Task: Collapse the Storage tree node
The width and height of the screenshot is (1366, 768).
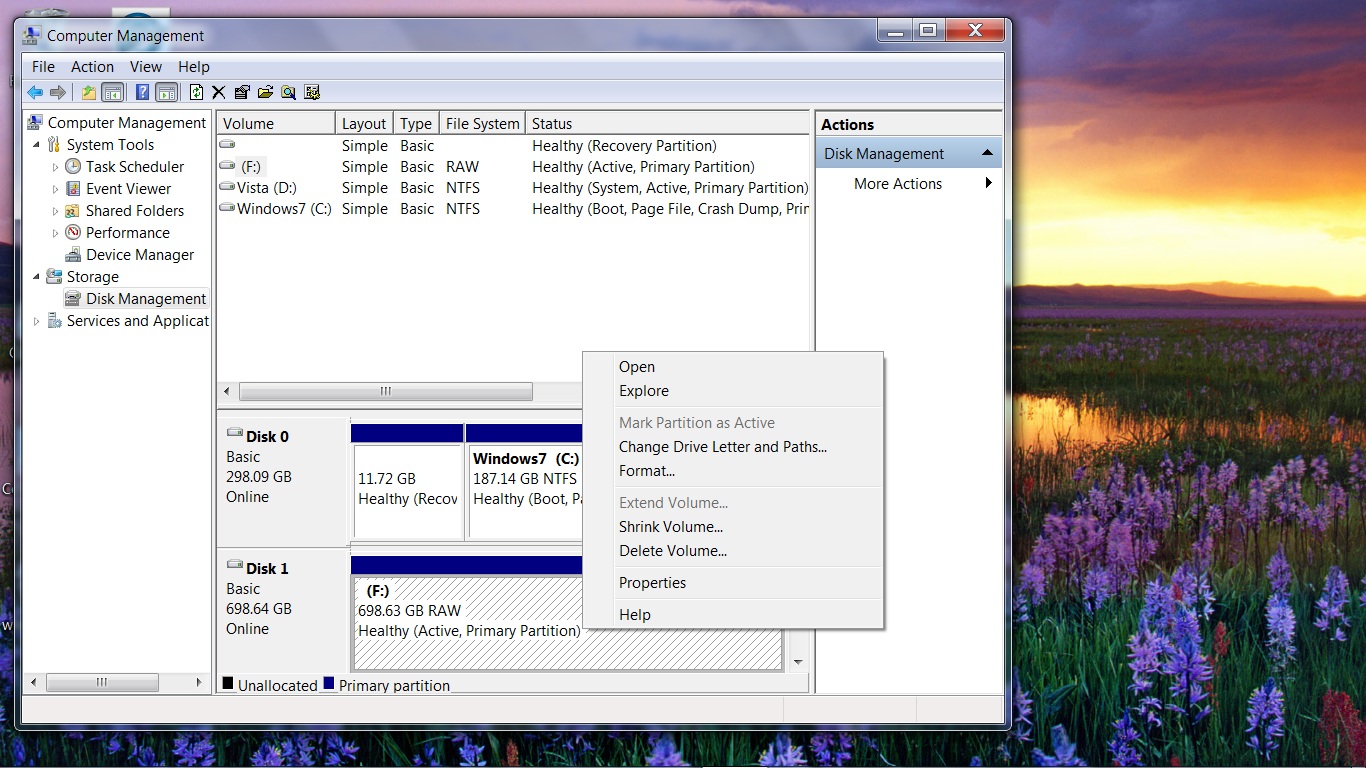Action: pos(37,277)
